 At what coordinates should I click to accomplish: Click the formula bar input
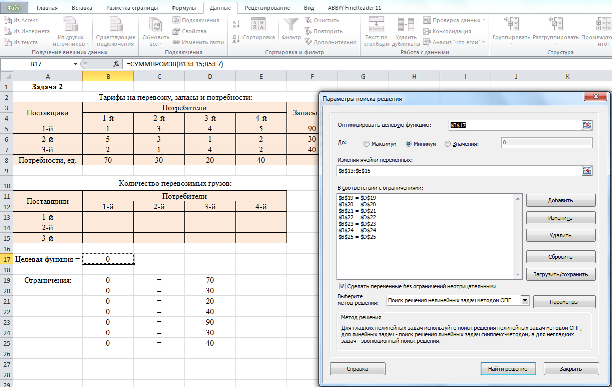coord(367,64)
